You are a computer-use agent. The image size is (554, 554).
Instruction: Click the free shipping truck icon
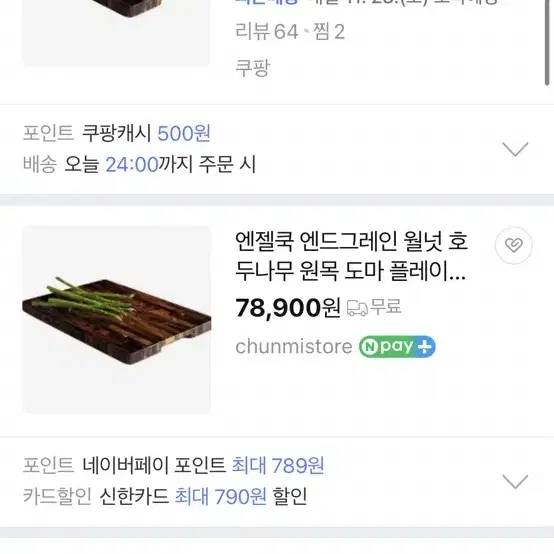357,308
